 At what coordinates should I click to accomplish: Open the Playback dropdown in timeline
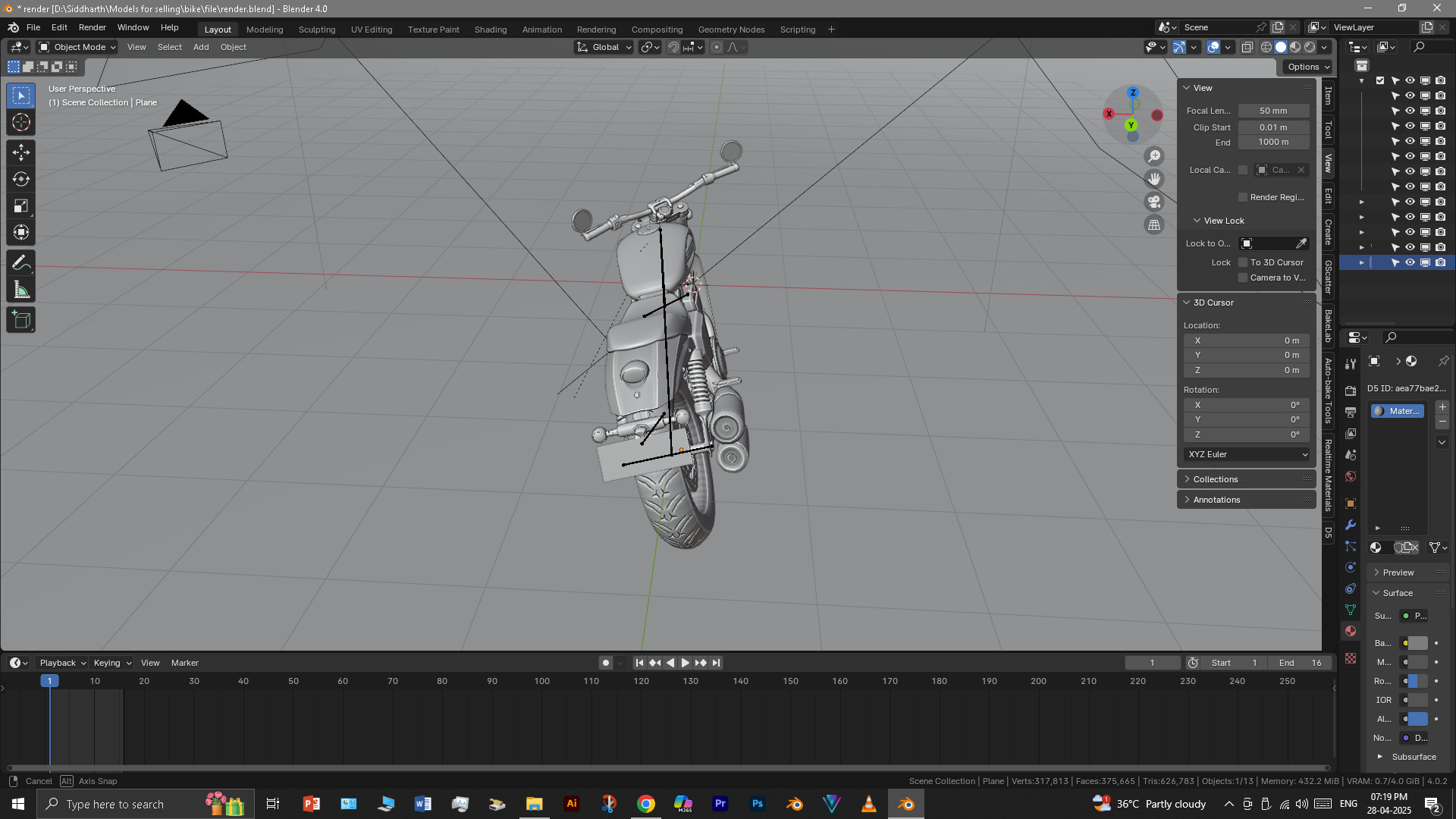pyautogui.click(x=62, y=663)
